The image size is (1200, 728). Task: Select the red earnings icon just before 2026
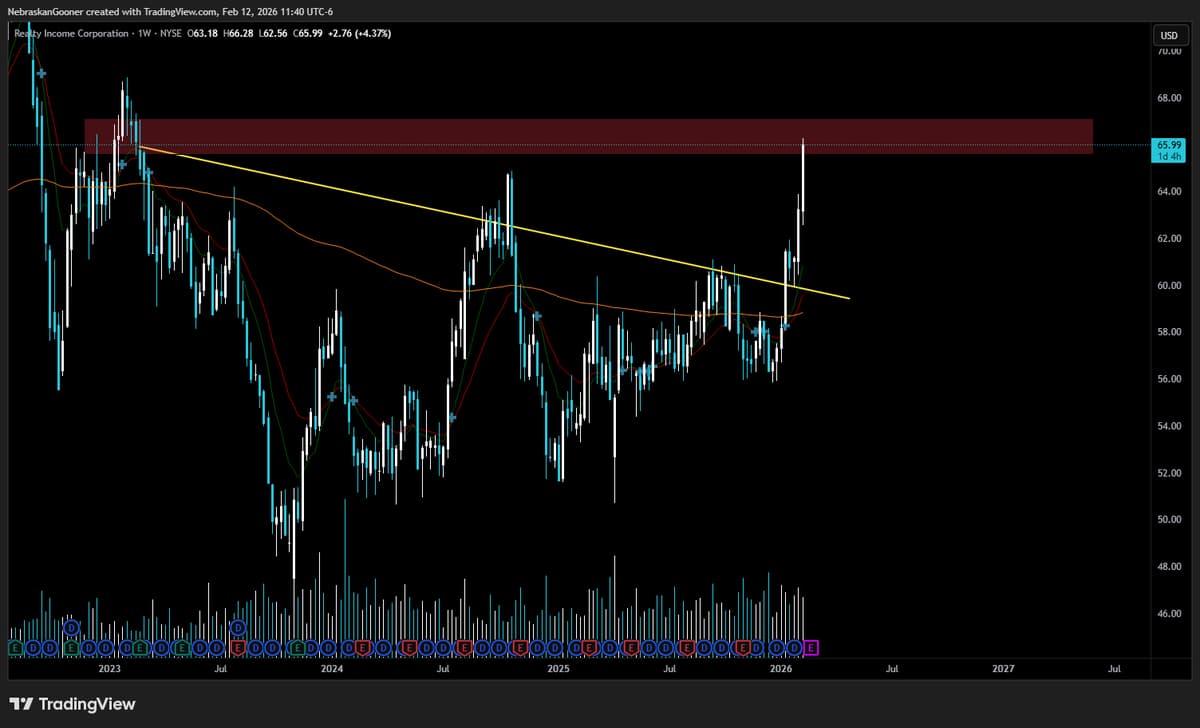(x=743, y=647)
